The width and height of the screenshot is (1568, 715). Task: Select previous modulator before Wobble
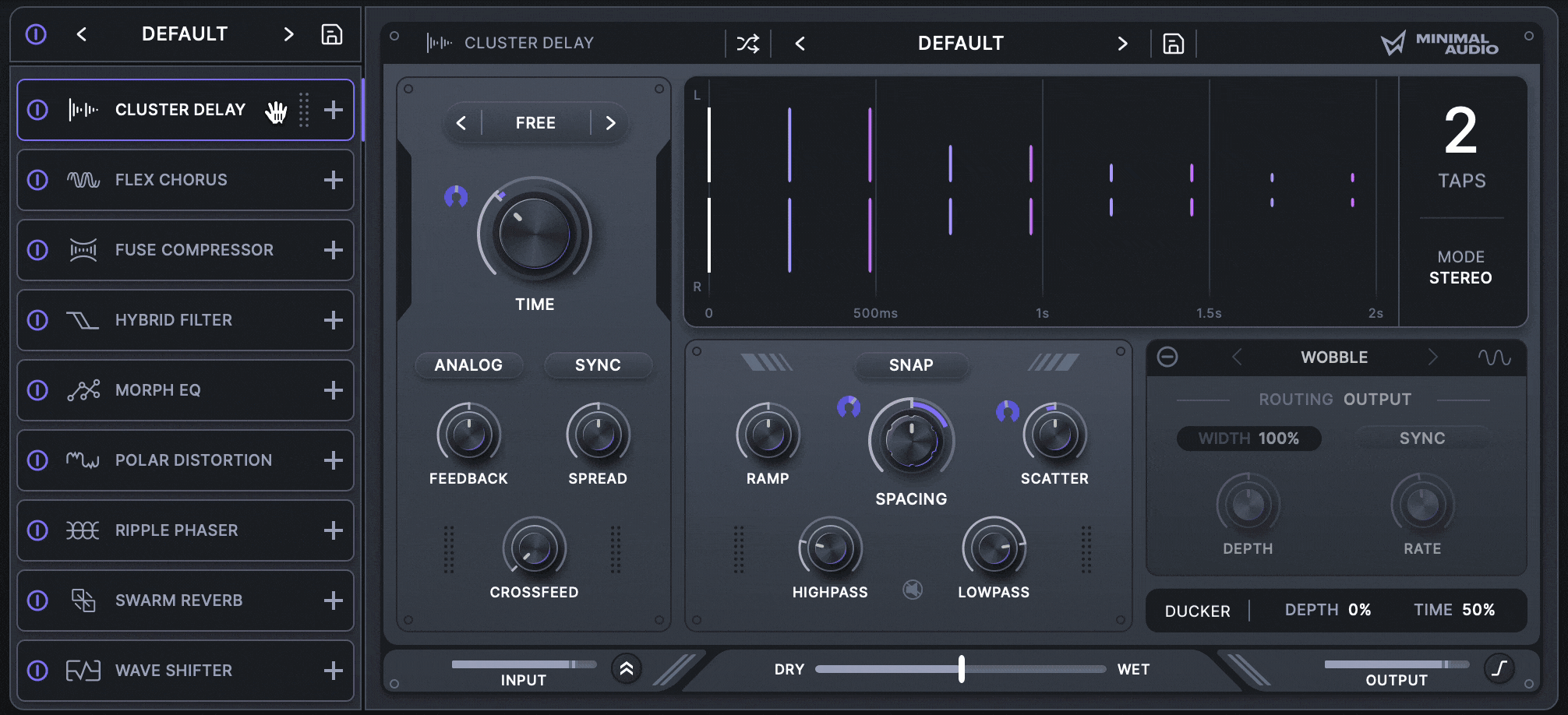[x=1237, y=357]
